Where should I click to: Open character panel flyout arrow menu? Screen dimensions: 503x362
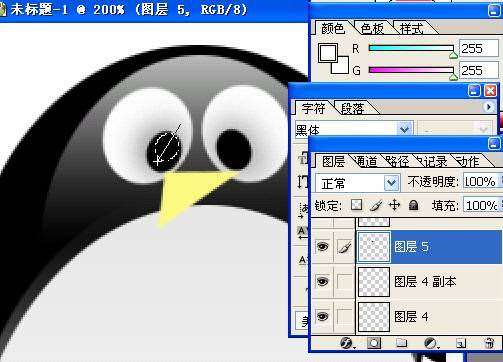click(488, 107)
